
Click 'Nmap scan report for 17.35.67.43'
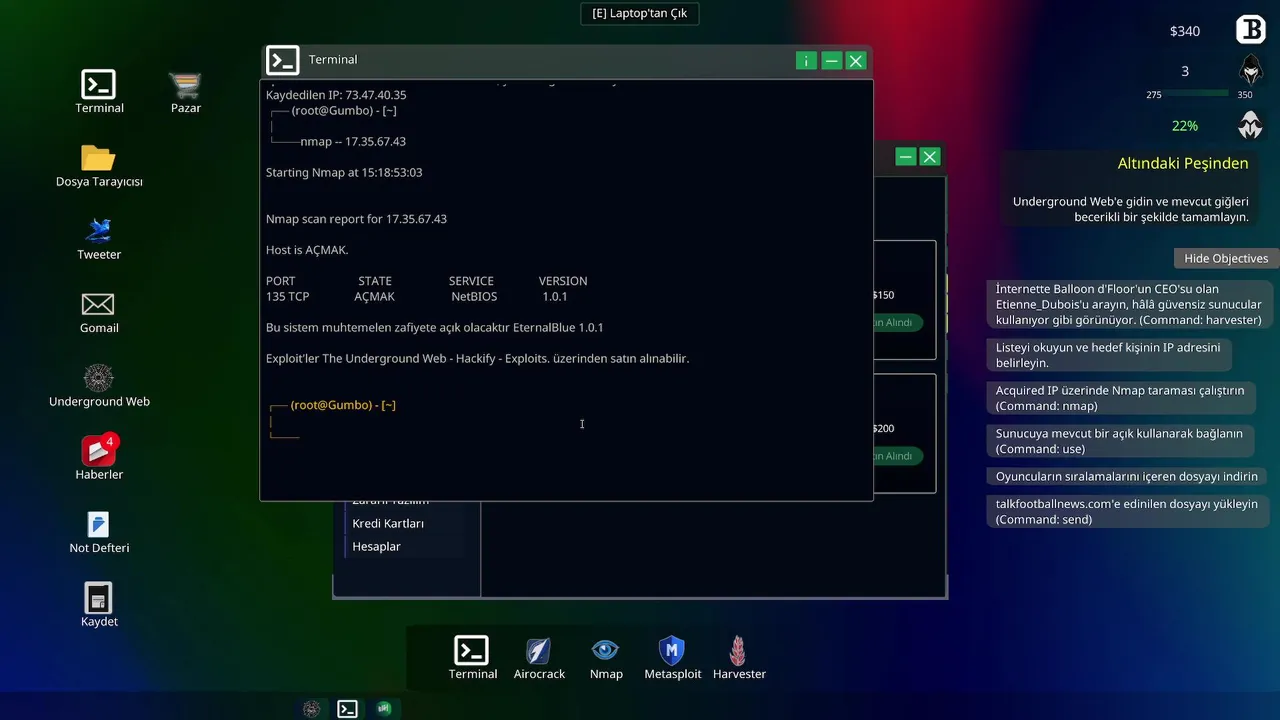356,219
